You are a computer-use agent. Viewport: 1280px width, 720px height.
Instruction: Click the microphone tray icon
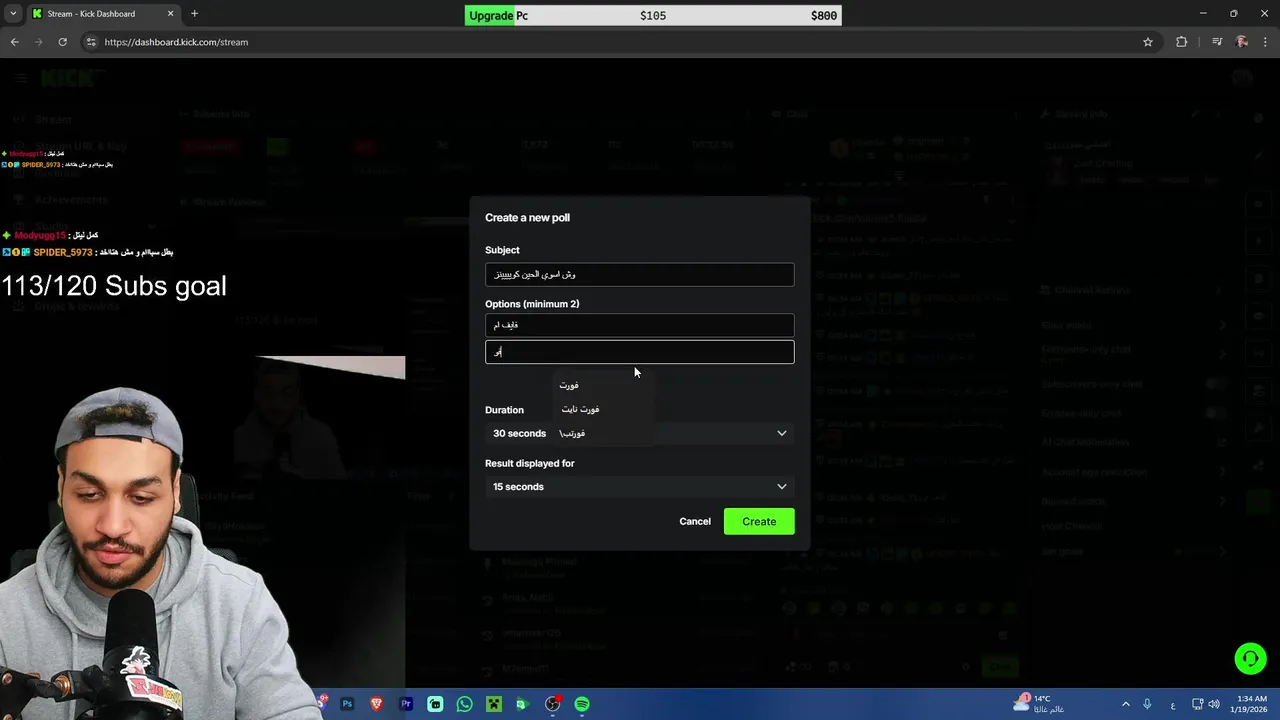pos(1147,704)
